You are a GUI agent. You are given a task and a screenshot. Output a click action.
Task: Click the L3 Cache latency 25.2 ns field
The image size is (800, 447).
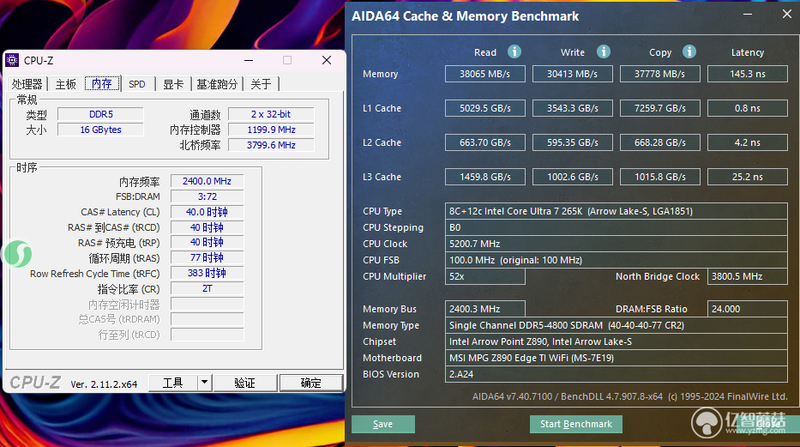pos(747,177)
